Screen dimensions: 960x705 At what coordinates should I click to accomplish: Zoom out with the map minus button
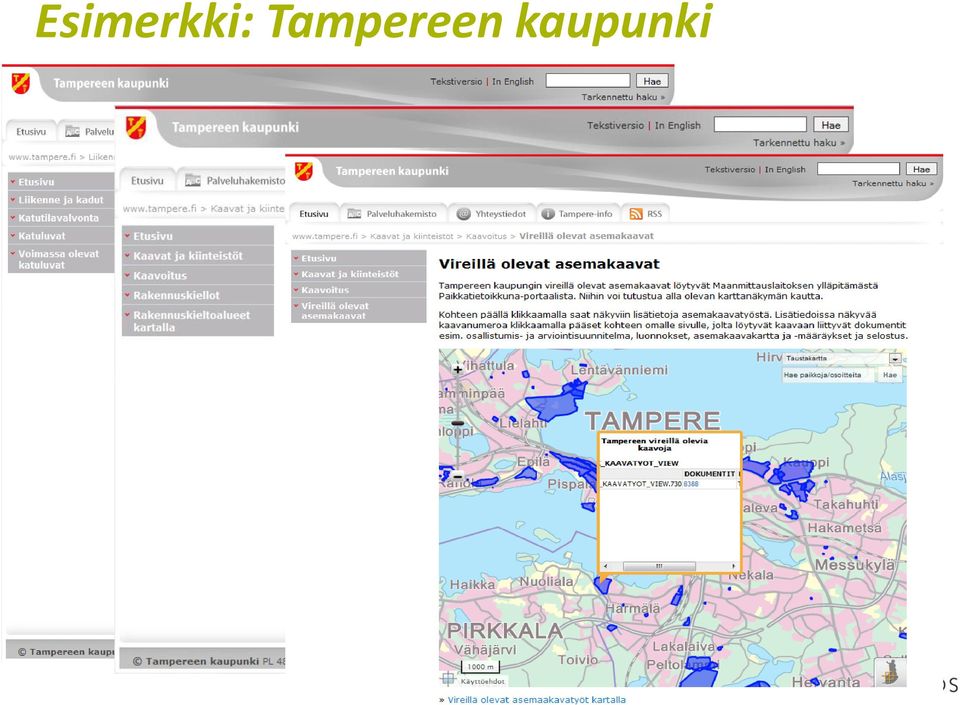(457, 477)
